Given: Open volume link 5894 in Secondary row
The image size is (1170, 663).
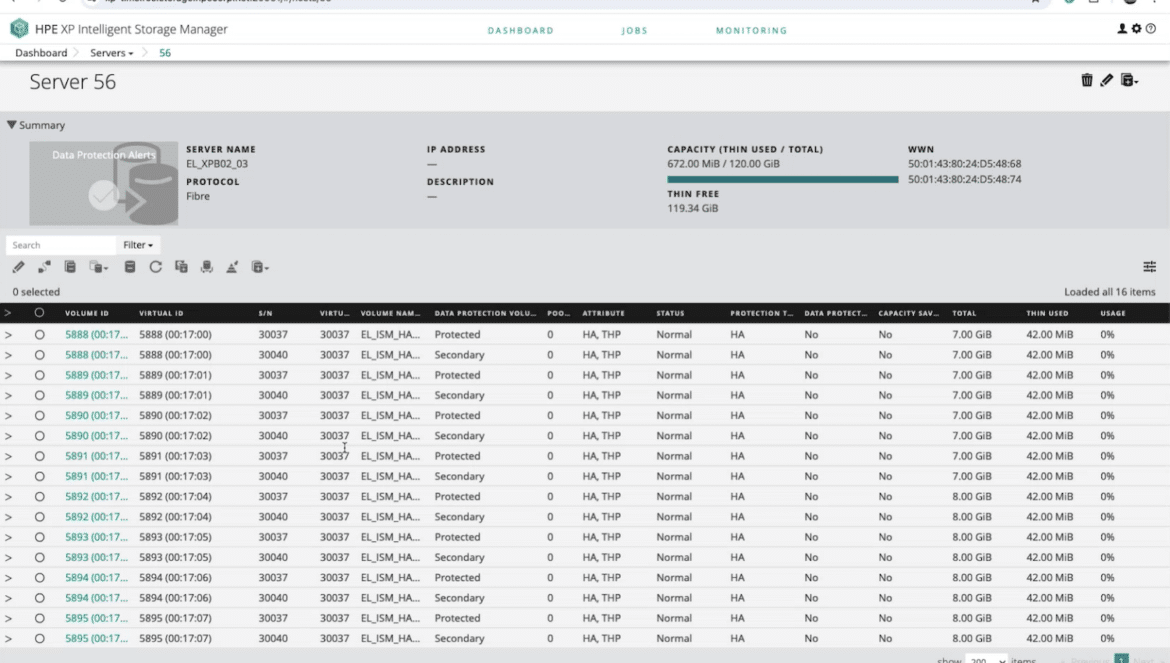Looking at the screenshot, I should (96, 598).
